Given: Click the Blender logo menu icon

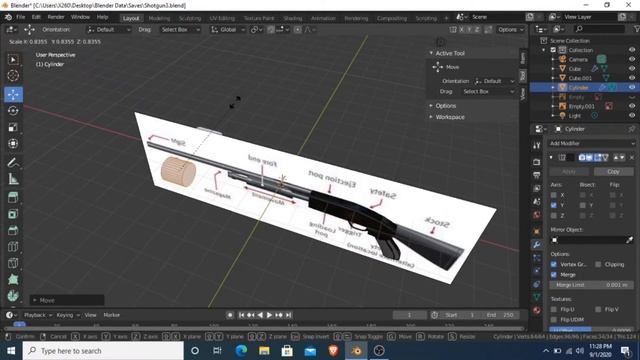Looking at the screenshot, I should pyautogui.click(x=8, y=17).
